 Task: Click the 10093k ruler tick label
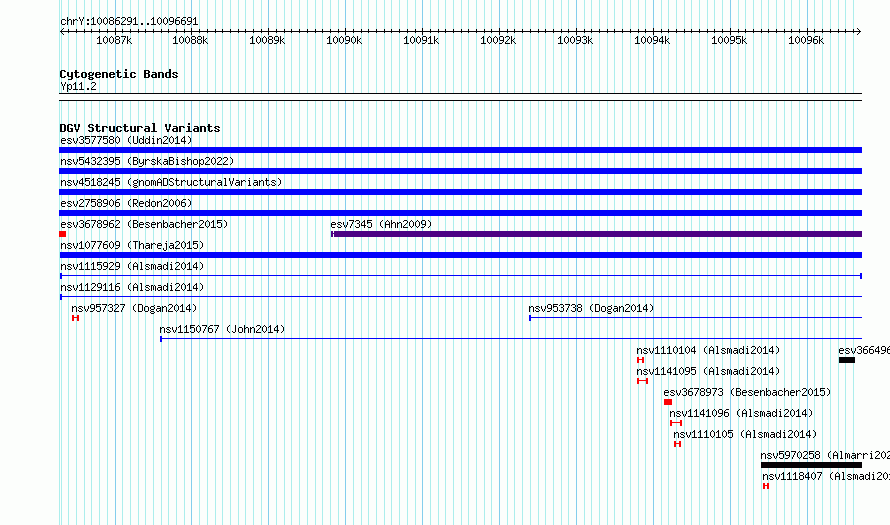(575, 40)
